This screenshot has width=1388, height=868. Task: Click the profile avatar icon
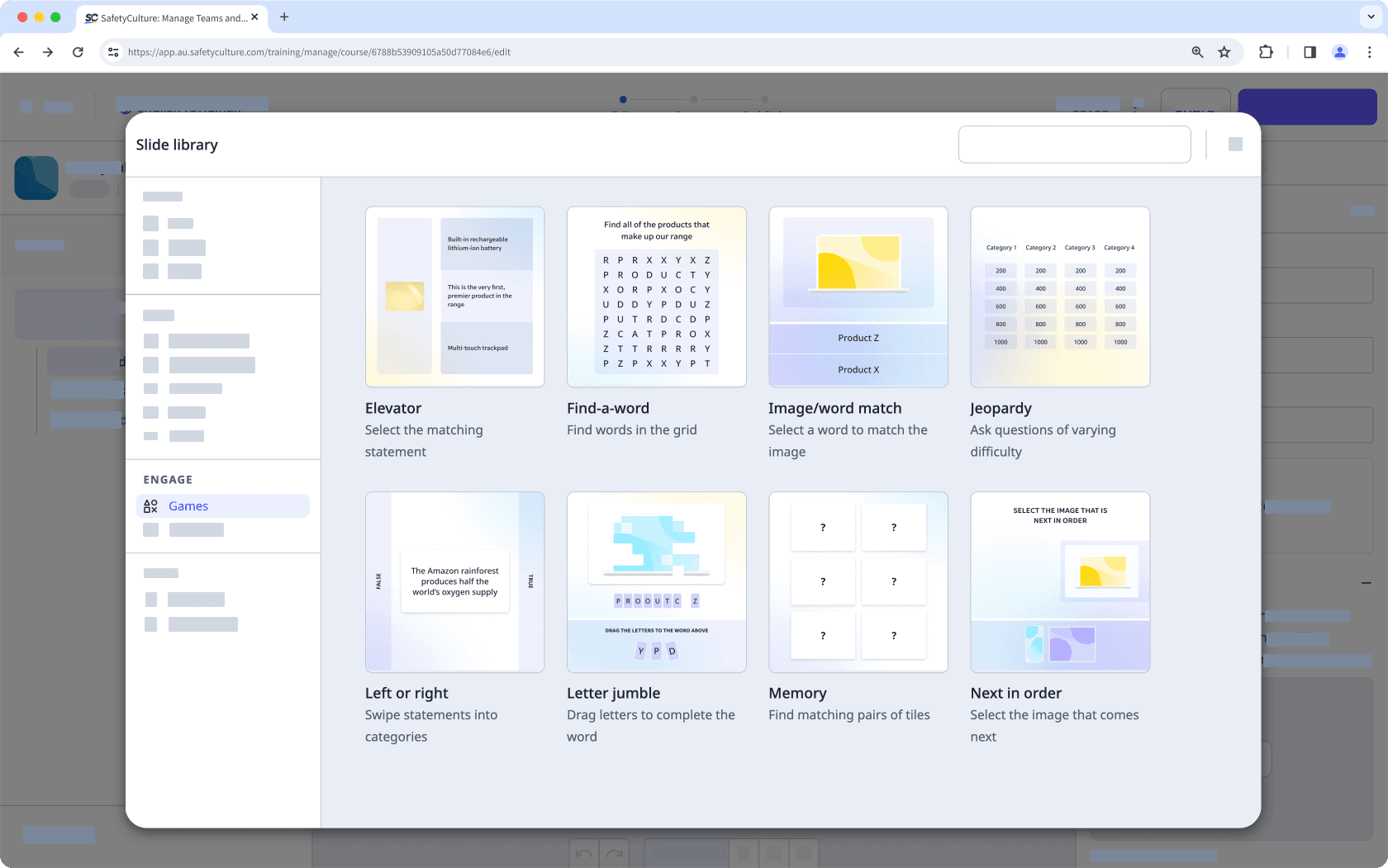click(1339, 52)
